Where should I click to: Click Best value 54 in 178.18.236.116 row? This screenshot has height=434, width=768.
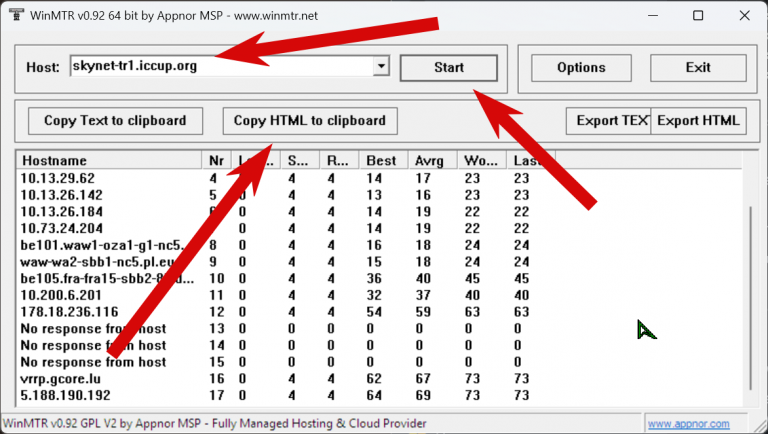coord(374,312)
